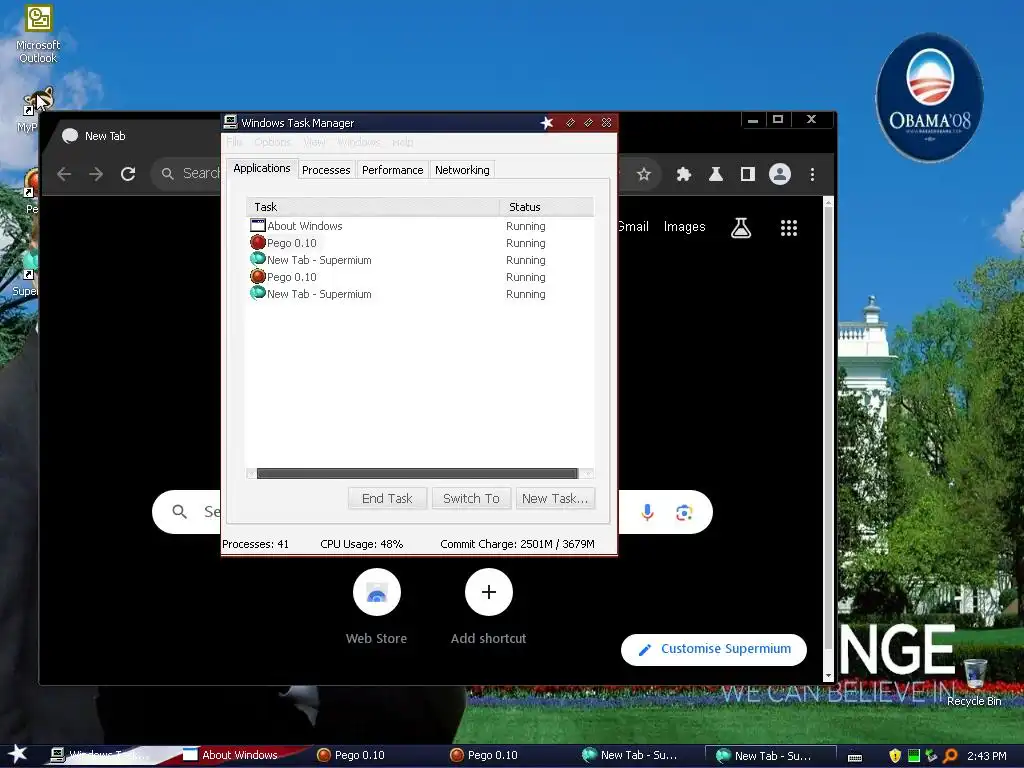Go back with browser back arrow
Image resolution: width=1024 pixels, height=768 pixels.
click(64, 174)
